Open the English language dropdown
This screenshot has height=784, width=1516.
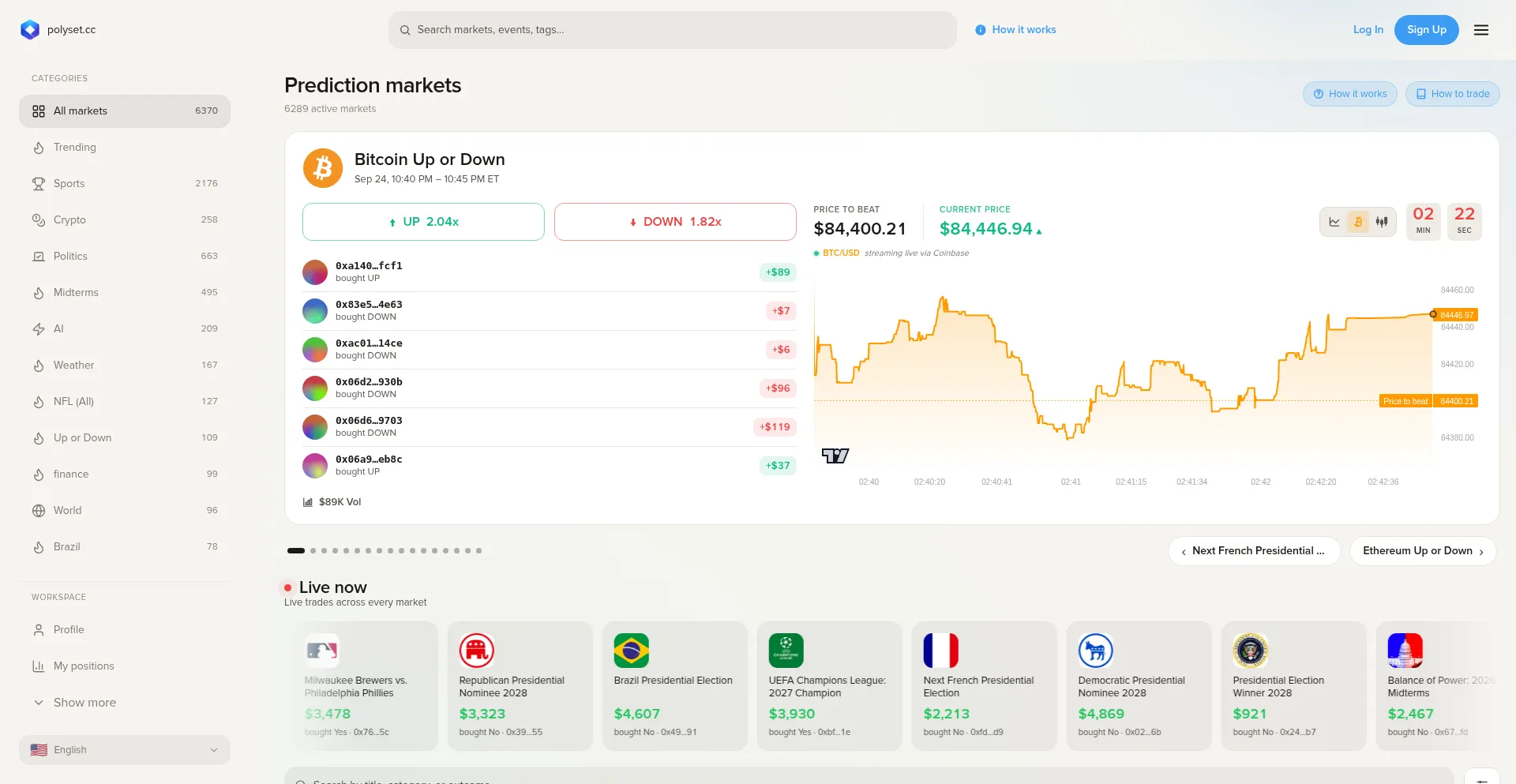click(x=125, y=750)
